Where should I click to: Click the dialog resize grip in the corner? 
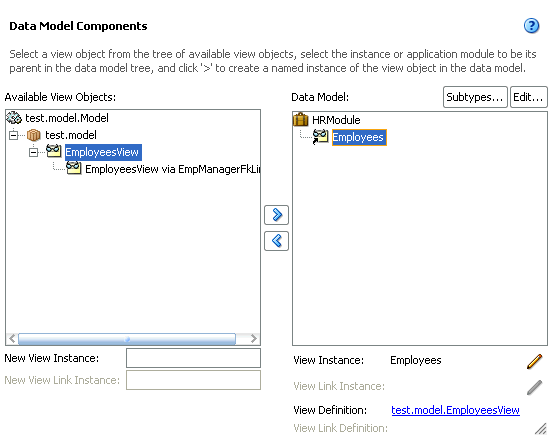[540, 429]
